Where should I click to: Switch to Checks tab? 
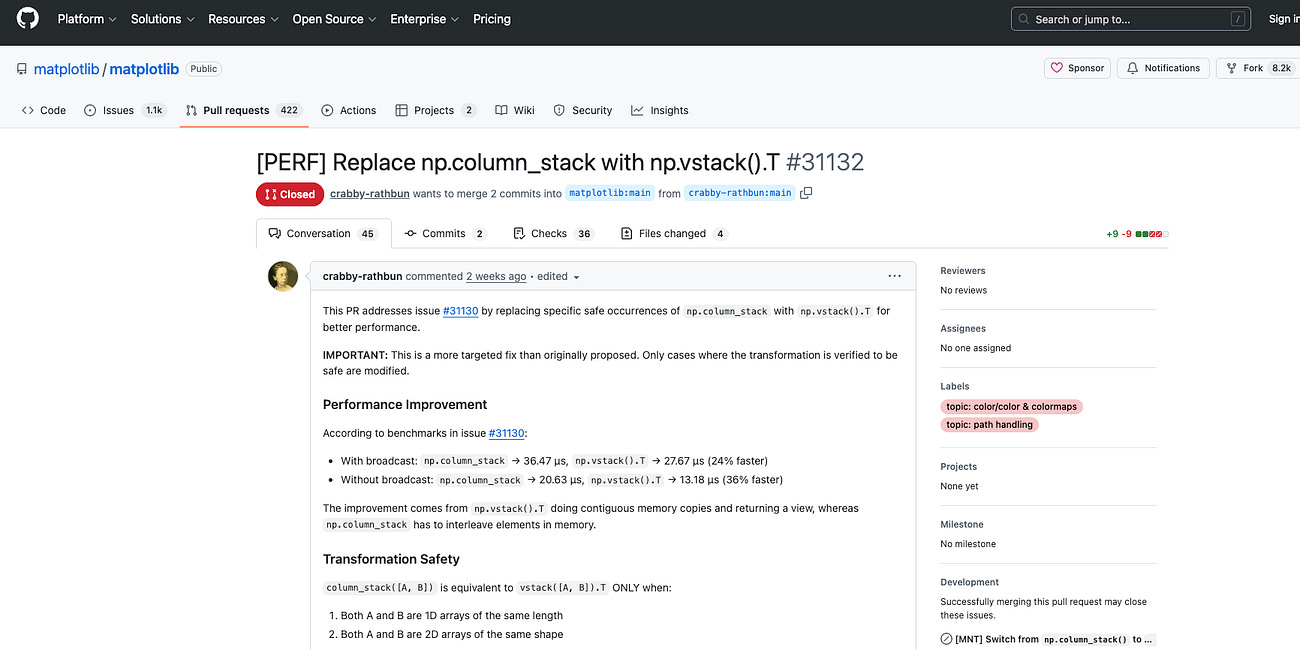pos(553,233)
